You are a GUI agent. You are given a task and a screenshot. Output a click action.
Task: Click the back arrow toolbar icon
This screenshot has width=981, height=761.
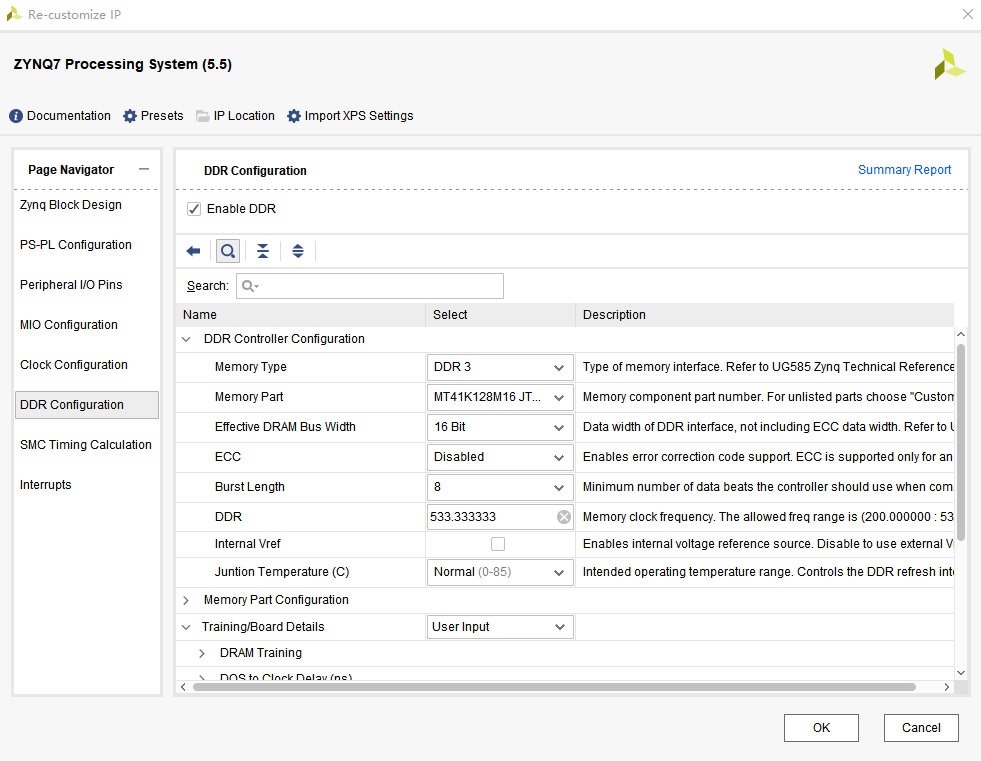coord(194,251)
